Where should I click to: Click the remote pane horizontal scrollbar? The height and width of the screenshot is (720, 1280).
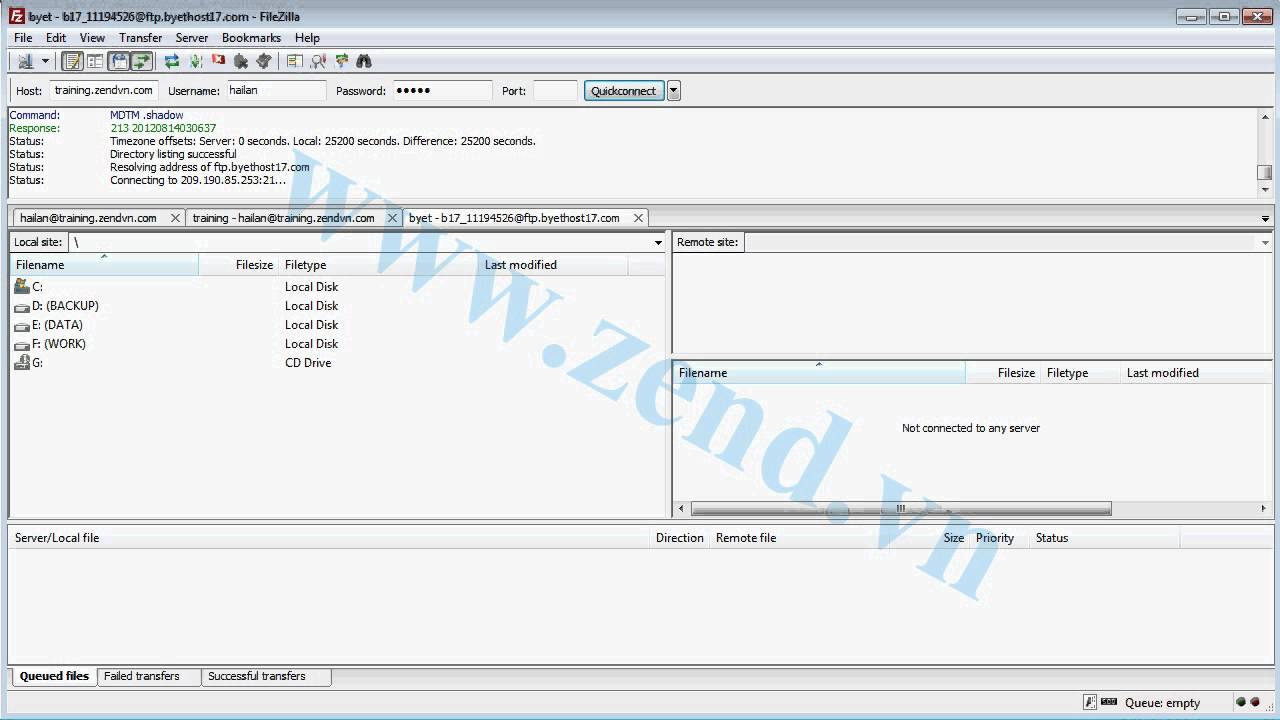[x=900, y=509]
